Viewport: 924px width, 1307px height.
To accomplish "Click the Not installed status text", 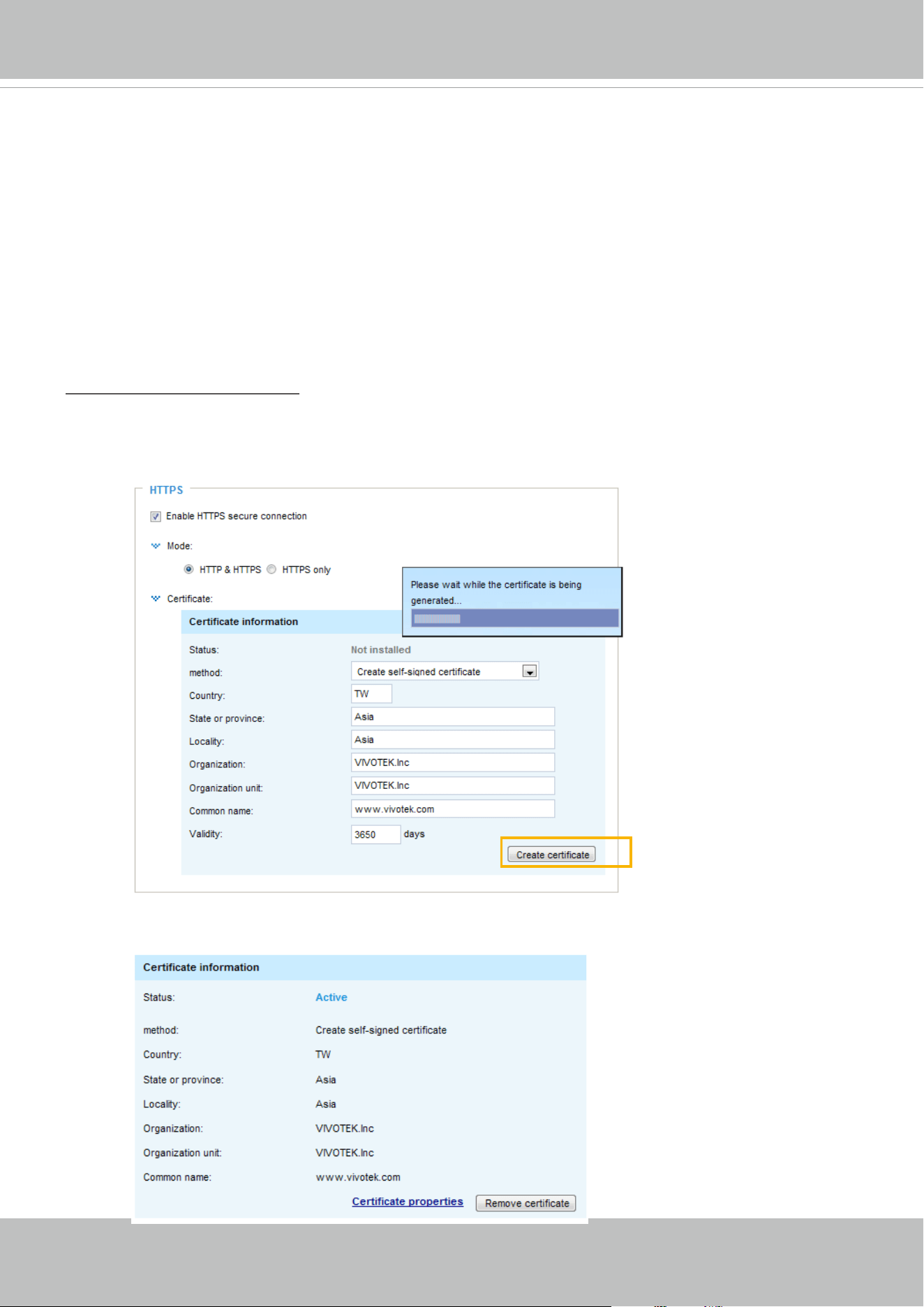I will pyautogui.click(x=381, y=650).
